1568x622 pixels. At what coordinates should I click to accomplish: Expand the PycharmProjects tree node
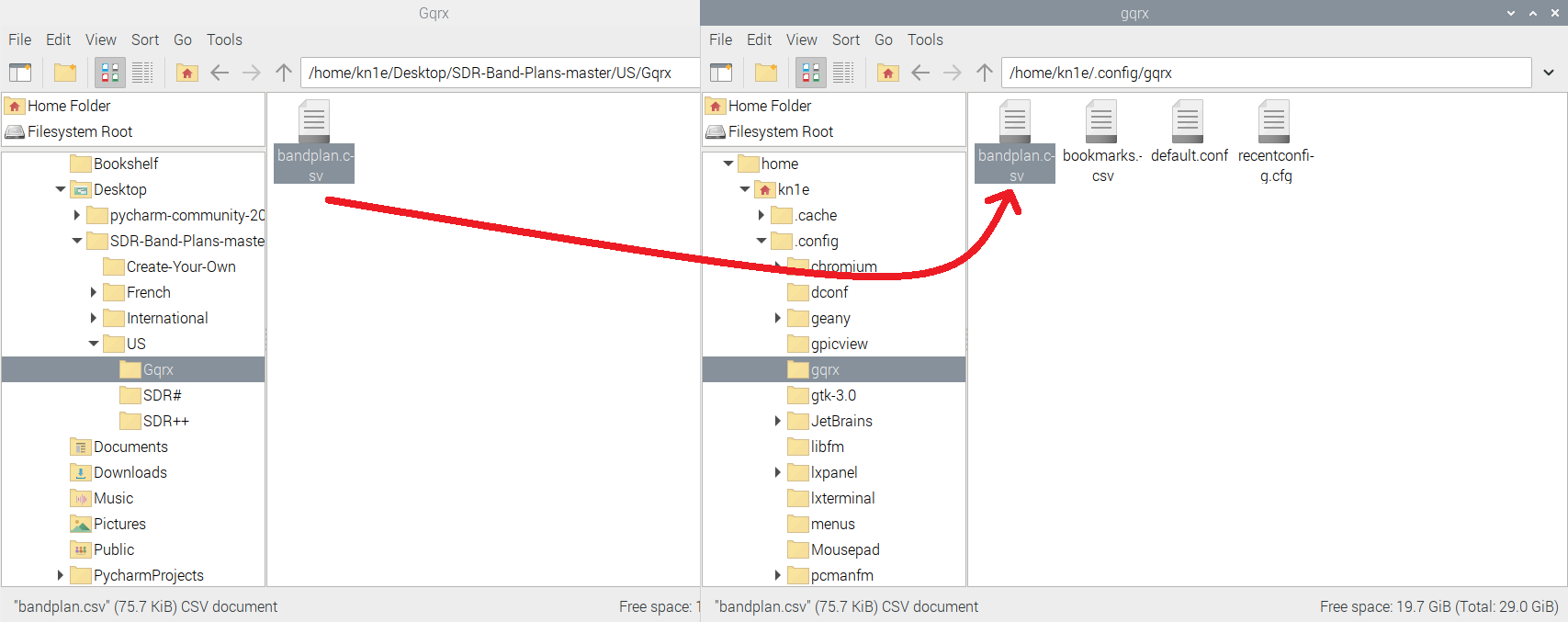[x=61, y=575]
